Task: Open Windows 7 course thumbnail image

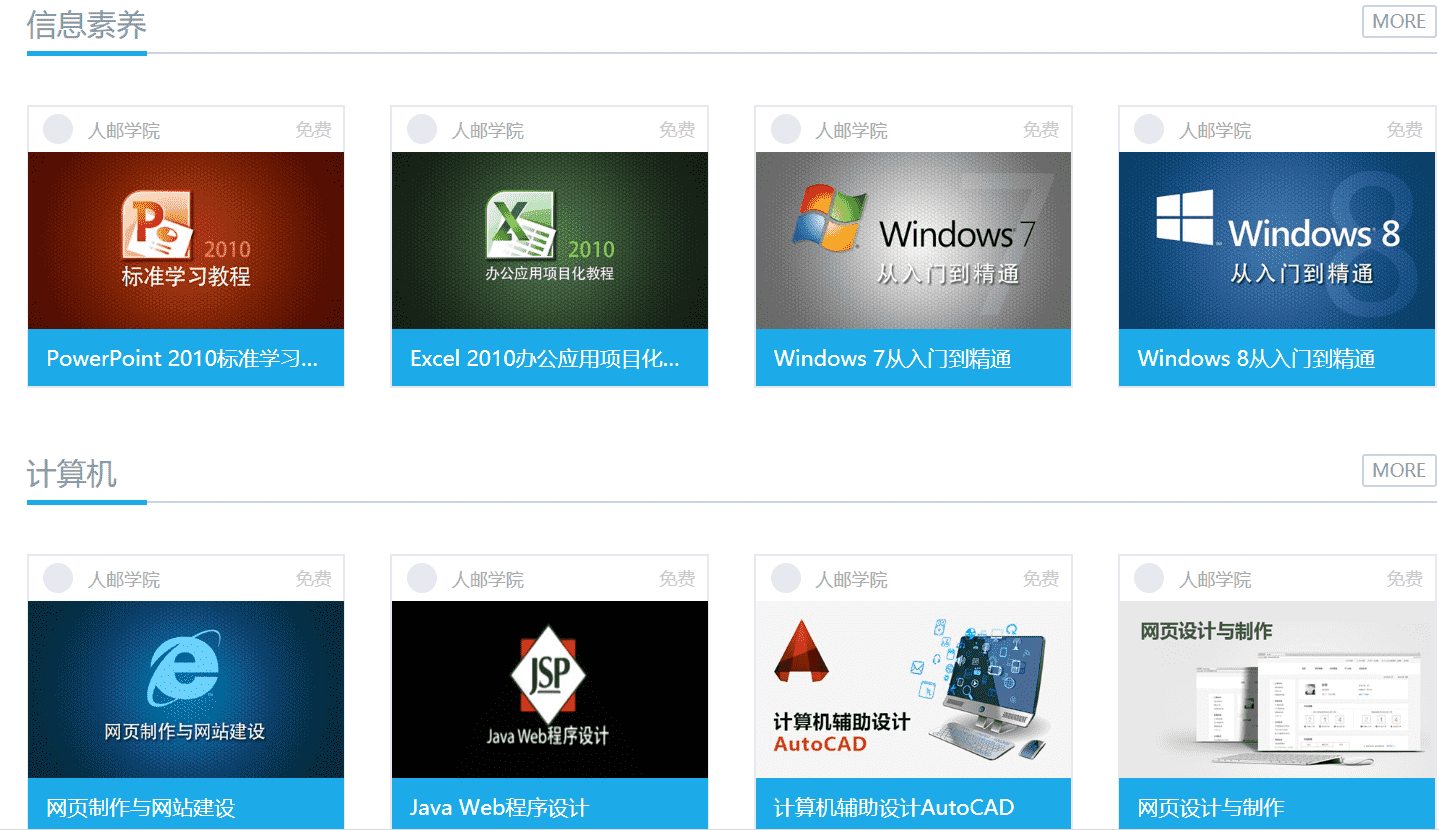Action: [x=913, y=240]
